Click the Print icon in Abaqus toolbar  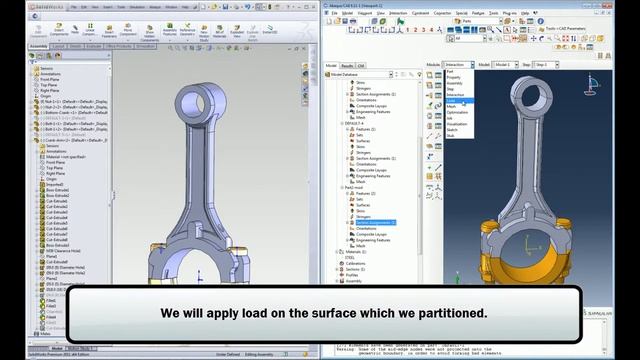pyautogui.click(x=353, y=21)
